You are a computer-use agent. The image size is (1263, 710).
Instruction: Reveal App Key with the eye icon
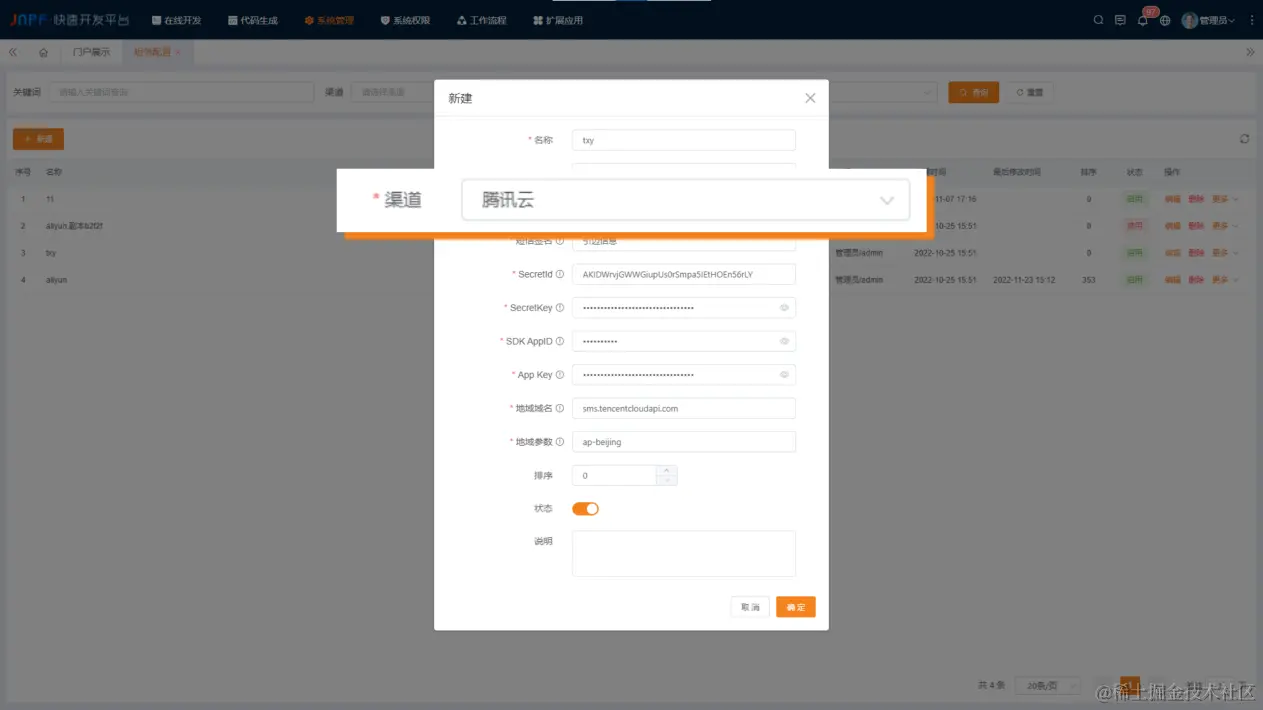tap(784, 375)
